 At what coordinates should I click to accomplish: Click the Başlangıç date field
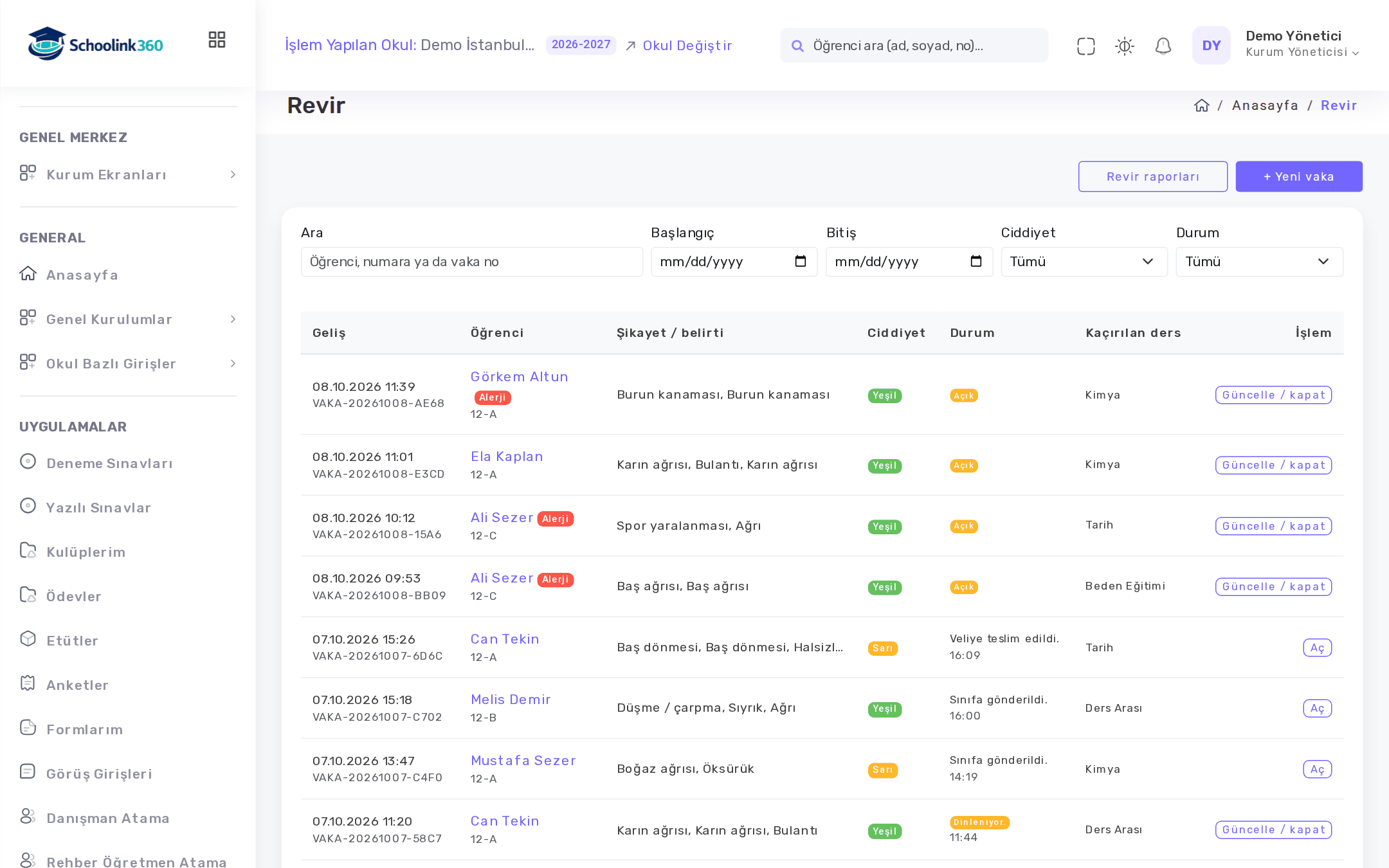[734, 262]
